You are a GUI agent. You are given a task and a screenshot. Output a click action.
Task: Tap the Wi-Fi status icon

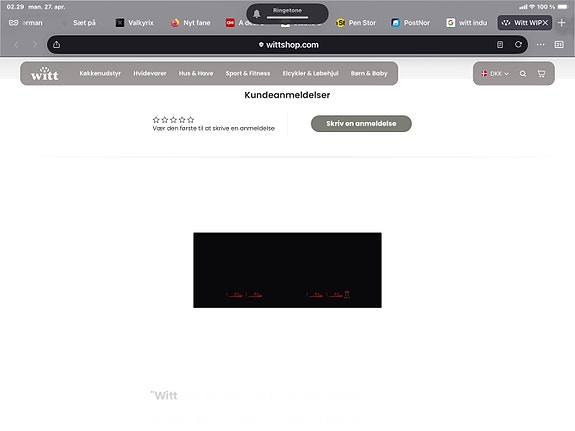(x=532, y=7)
